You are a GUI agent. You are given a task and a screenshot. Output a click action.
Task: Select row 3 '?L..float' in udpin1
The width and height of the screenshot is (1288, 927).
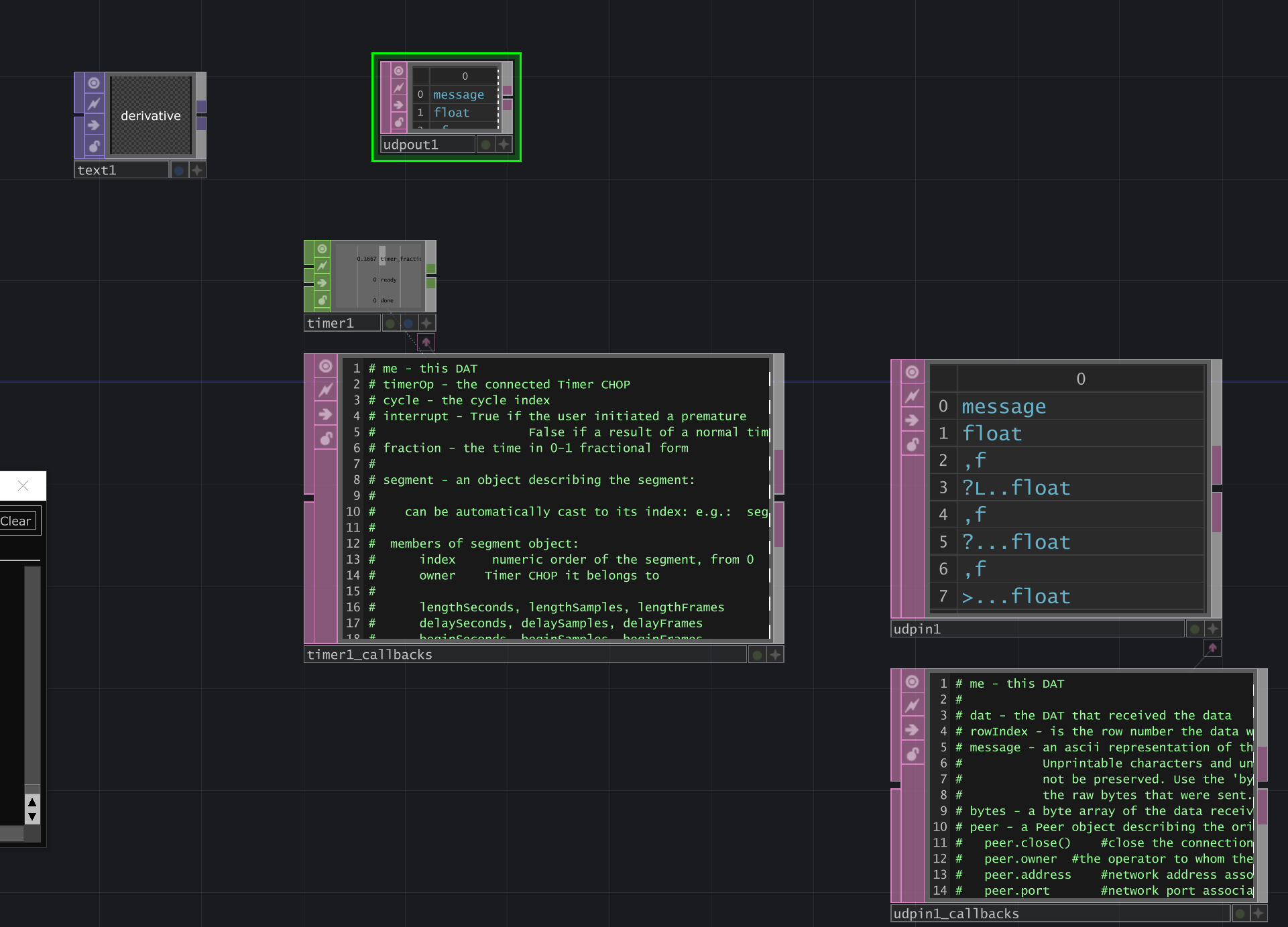pyautogui.click(x=1016, y=488)
